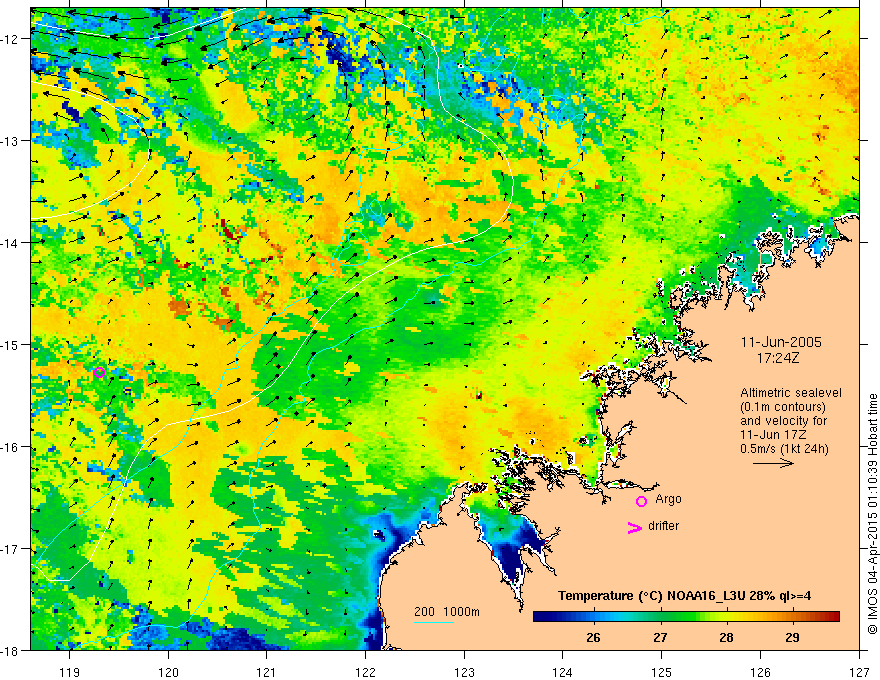Click the longitude axis label 123
This screenshot has width=880, height=680.
point(464,672)
